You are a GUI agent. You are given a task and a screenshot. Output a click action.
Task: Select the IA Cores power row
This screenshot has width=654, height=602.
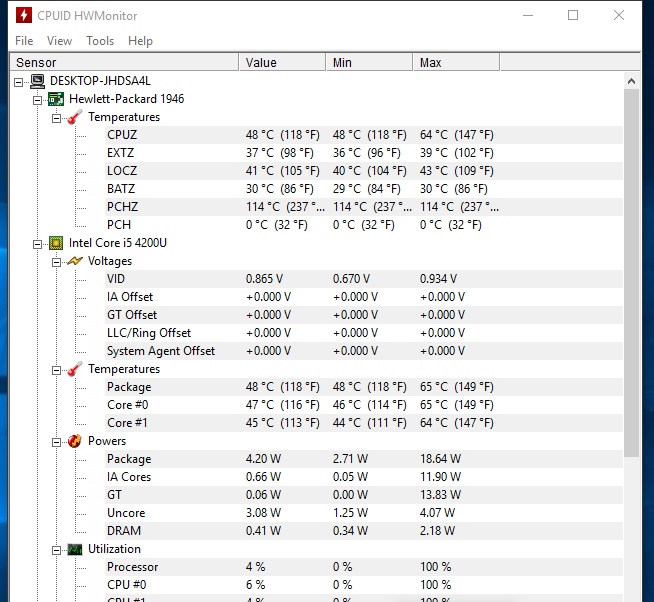(364, 477)
